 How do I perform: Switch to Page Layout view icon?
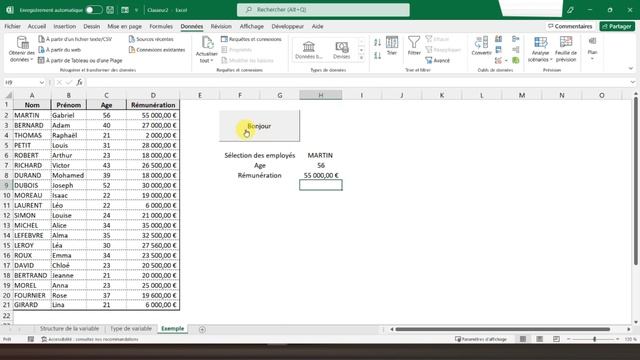click(x=540, y=339)
